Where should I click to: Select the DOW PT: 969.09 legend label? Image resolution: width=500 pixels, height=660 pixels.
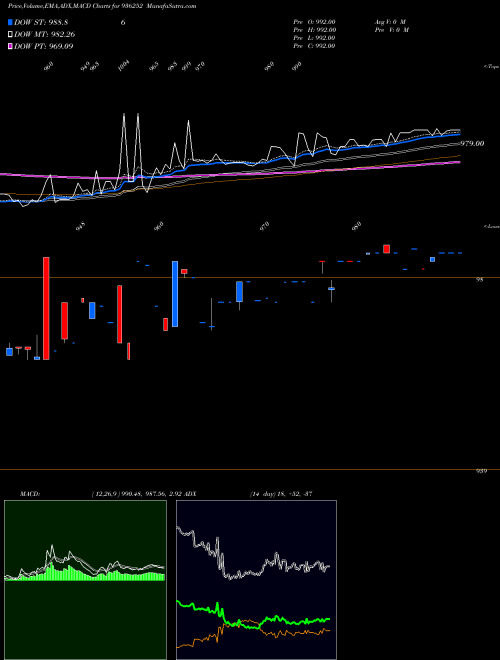tap(44, 46)
